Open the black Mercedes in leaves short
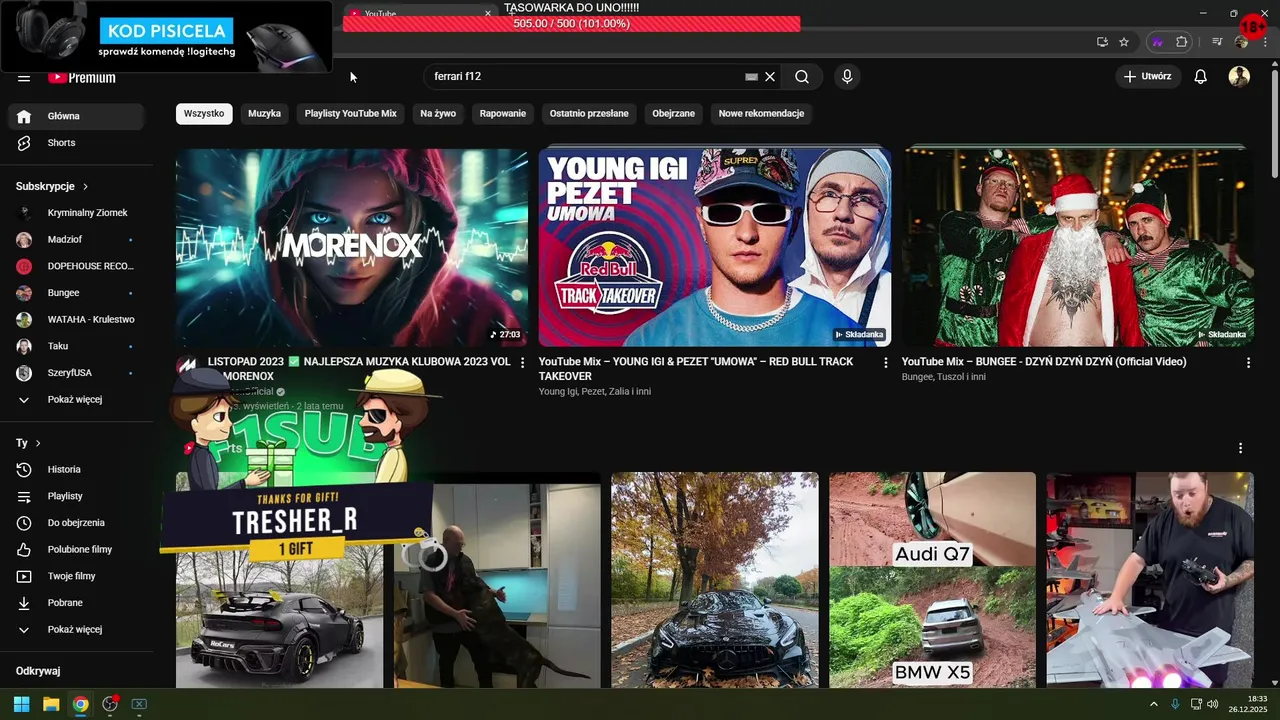Screen dimensions: 1280x720 [715, 580]
